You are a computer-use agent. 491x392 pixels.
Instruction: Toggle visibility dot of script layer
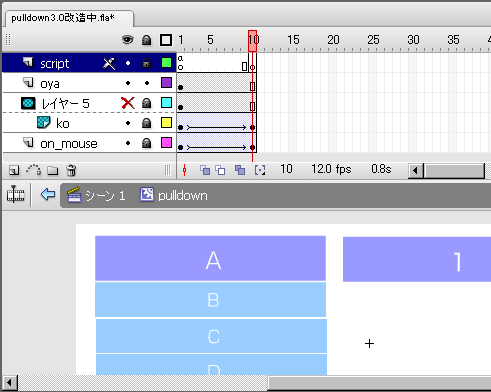pos(128,63)
